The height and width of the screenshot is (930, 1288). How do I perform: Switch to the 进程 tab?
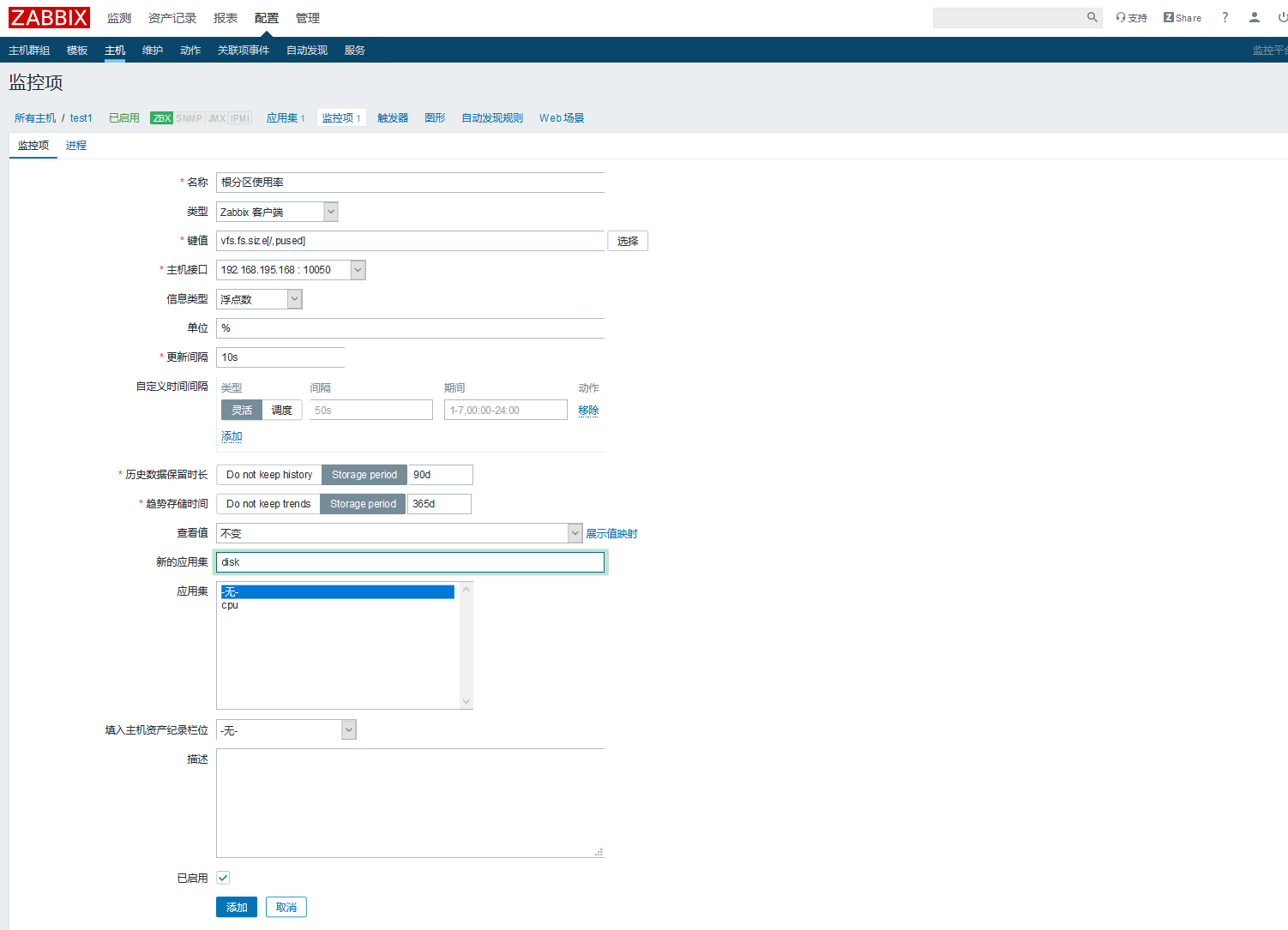pyautogui.click(x=76, y=146)
